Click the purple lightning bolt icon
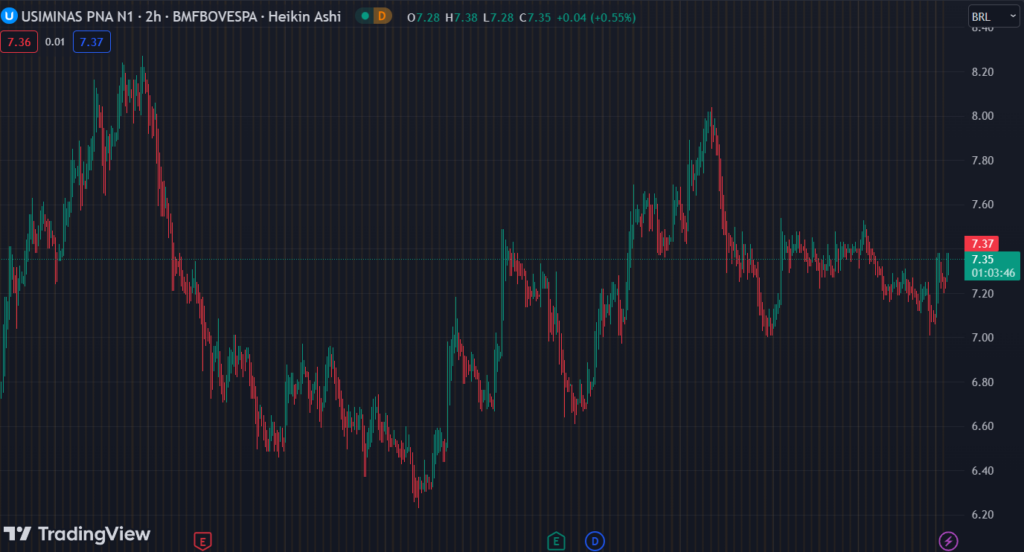1024x552 pixels. click(x=948, y=541)
